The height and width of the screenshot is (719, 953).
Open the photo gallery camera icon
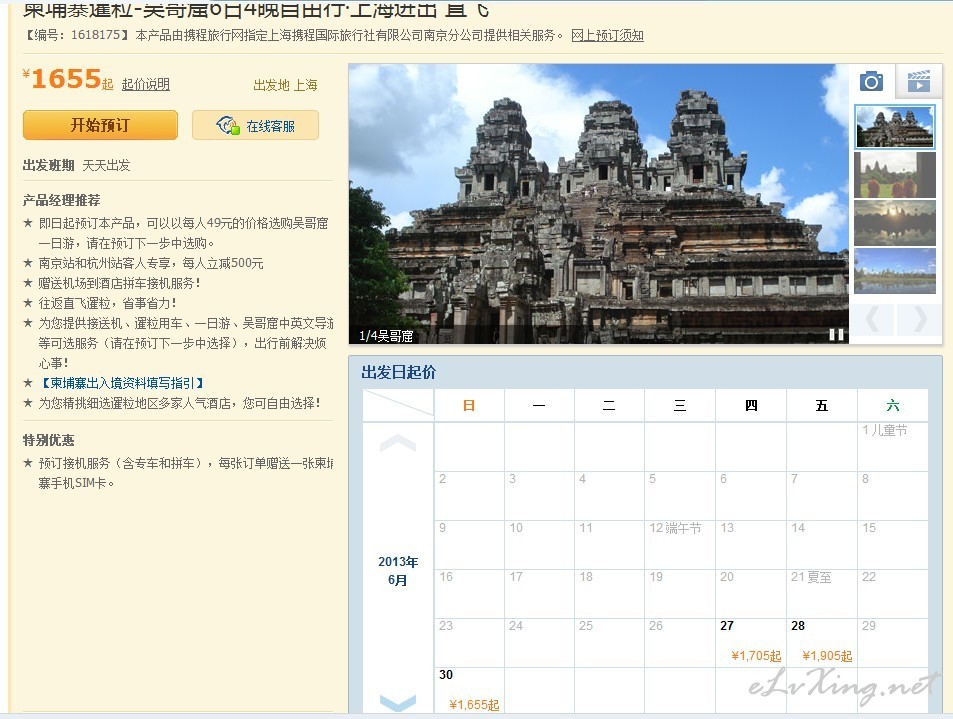tap(871, 81)
